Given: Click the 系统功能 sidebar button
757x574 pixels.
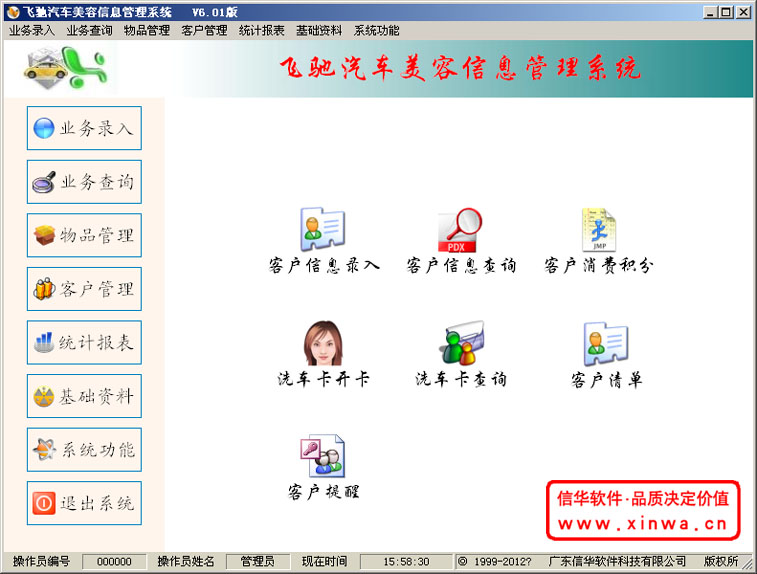Looking at the screenshot, I should coord(84,449).
